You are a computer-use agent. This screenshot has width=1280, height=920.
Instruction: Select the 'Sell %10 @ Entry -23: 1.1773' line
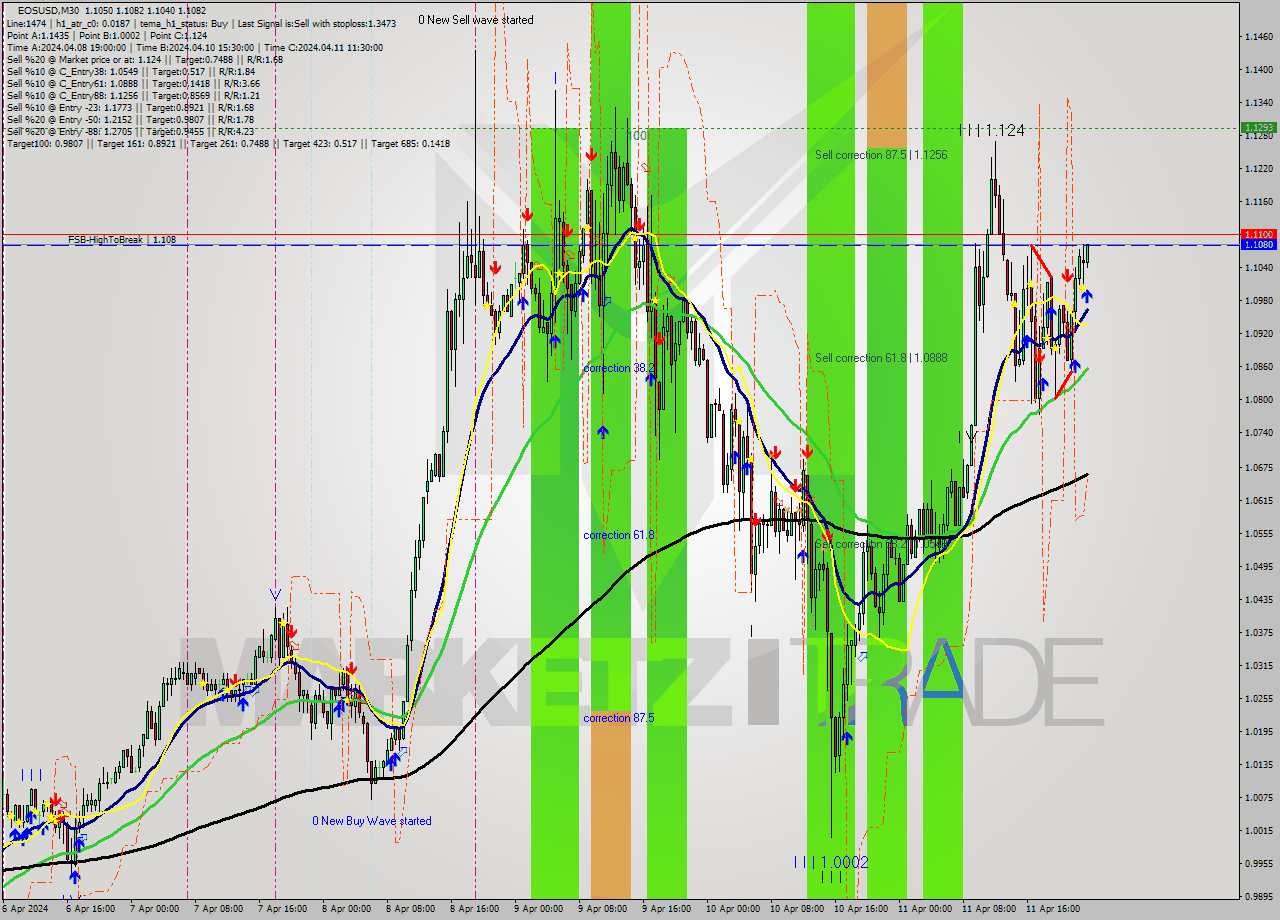pos(130,107)
